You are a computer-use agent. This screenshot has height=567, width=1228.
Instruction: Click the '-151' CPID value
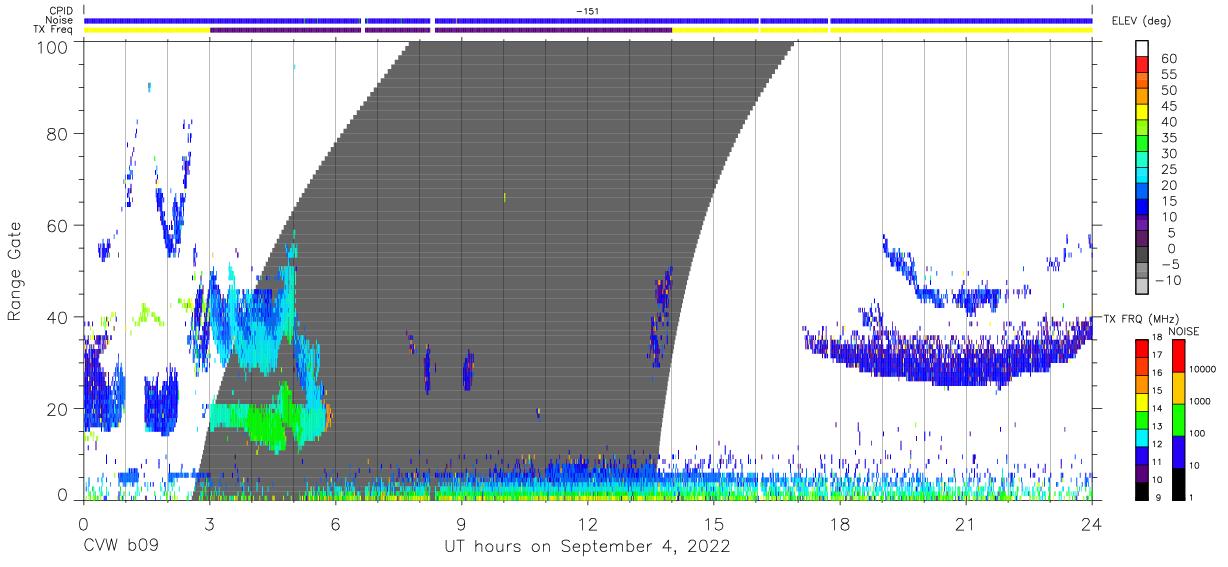point(587,11)
